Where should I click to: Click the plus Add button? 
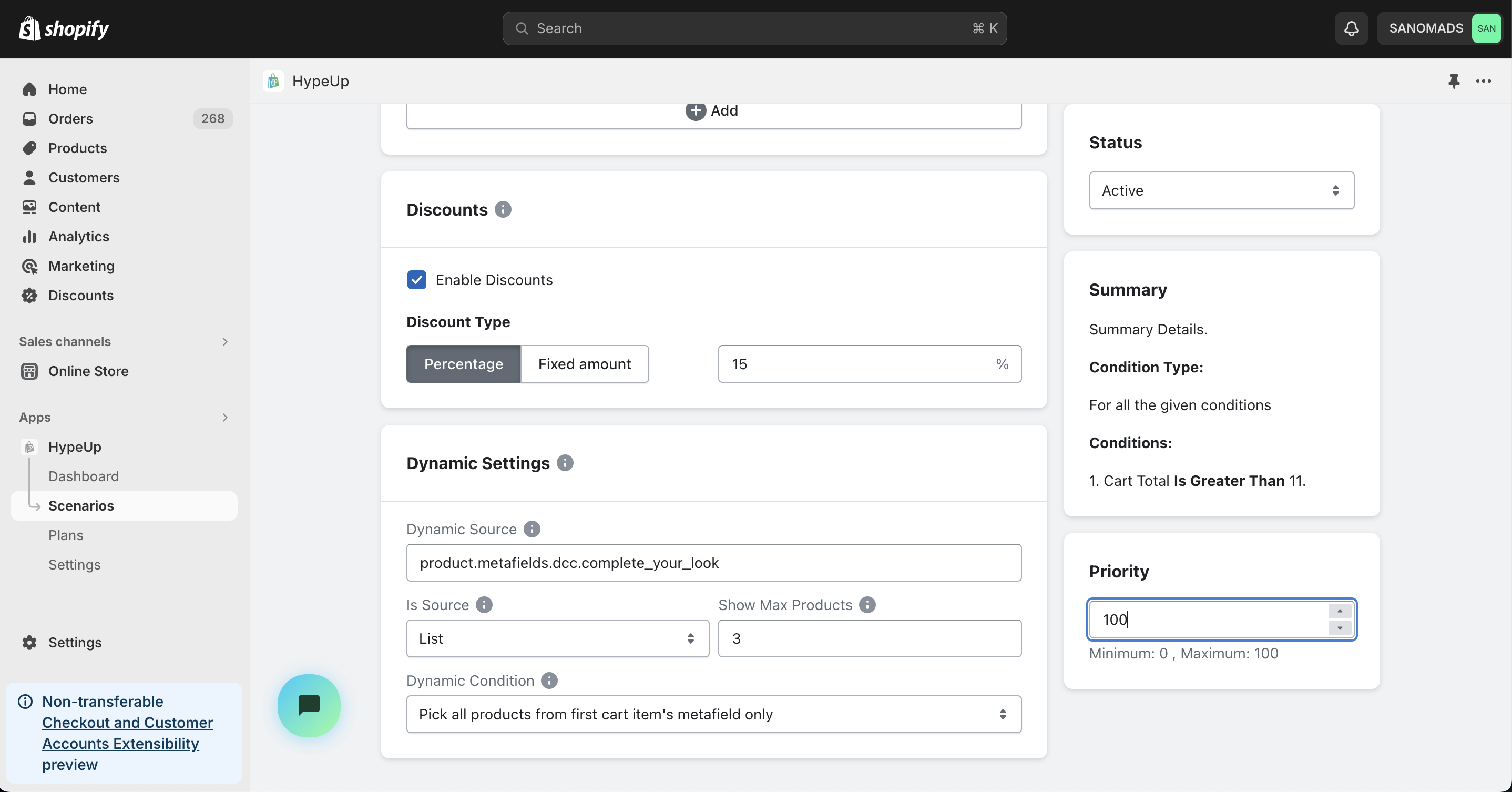[712, 111]
